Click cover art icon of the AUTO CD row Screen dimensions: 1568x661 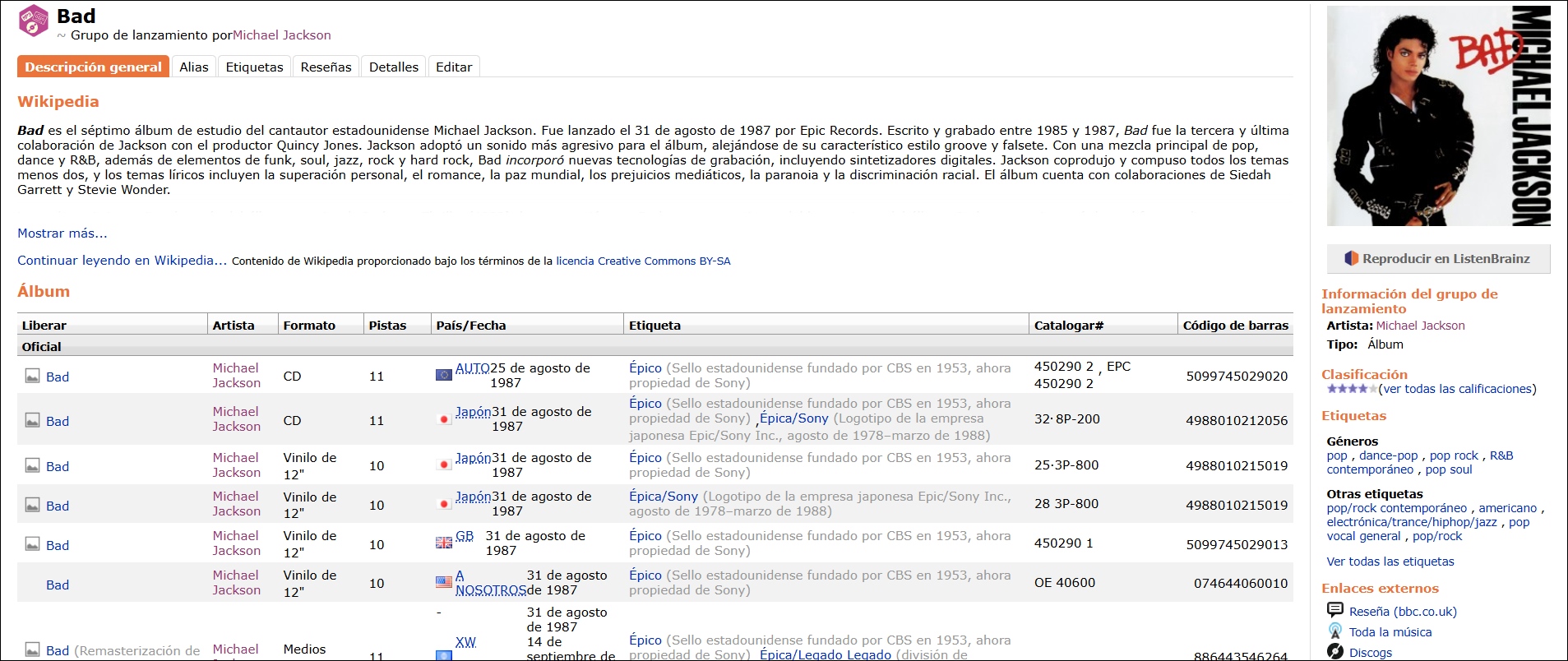click(32, 377)
